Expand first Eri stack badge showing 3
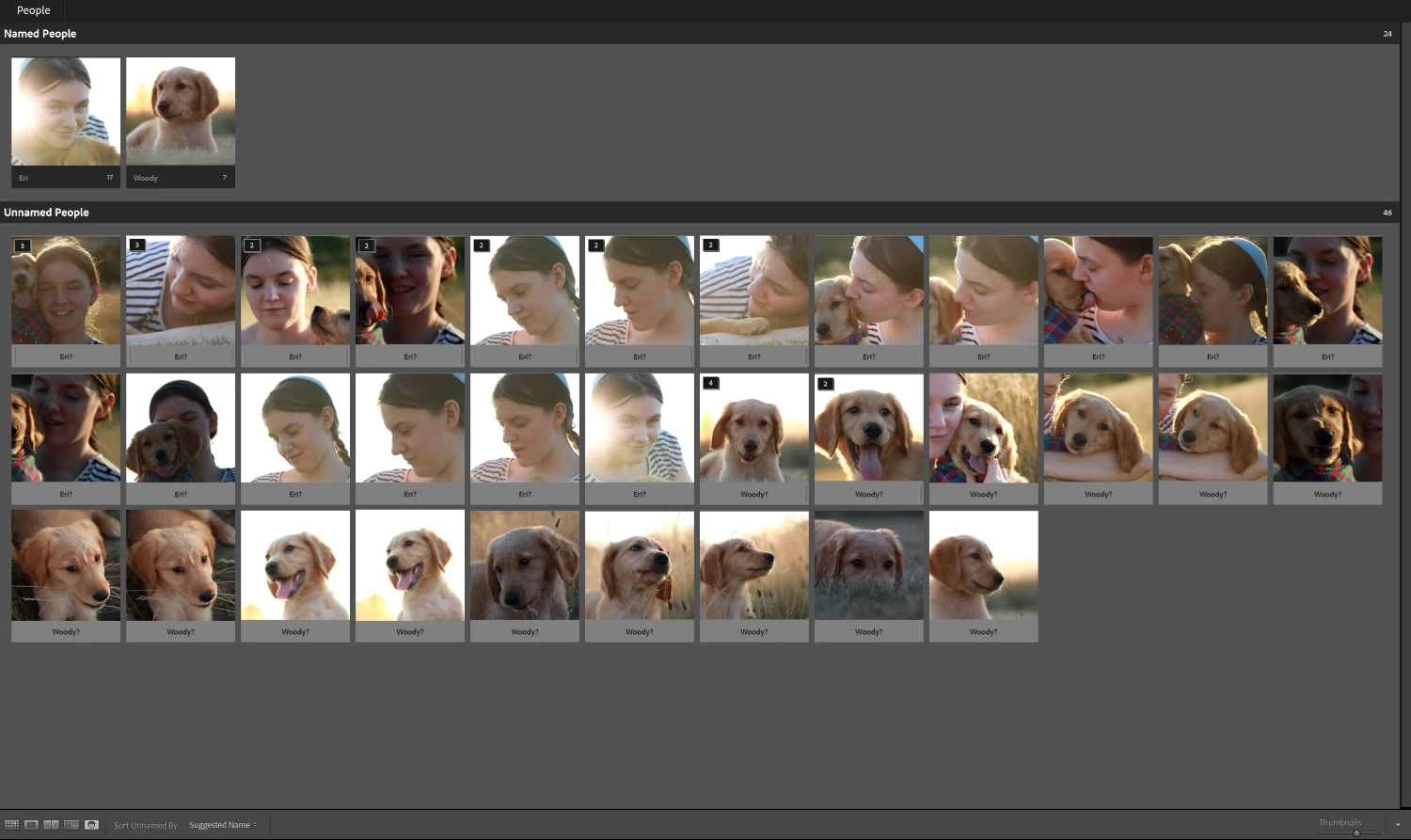 (x=23, y=246)
